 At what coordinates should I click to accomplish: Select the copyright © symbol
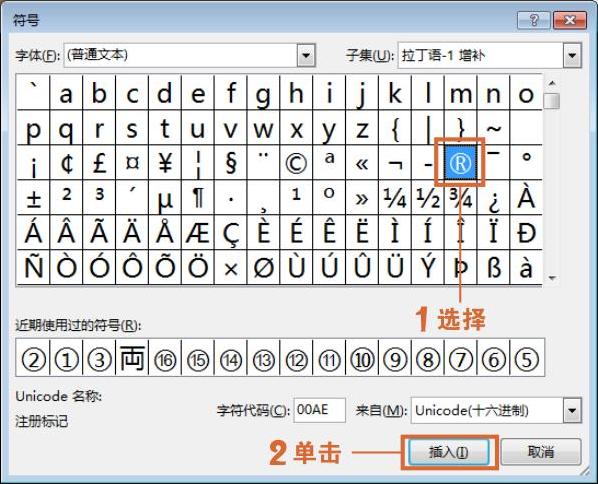(296, 163)
